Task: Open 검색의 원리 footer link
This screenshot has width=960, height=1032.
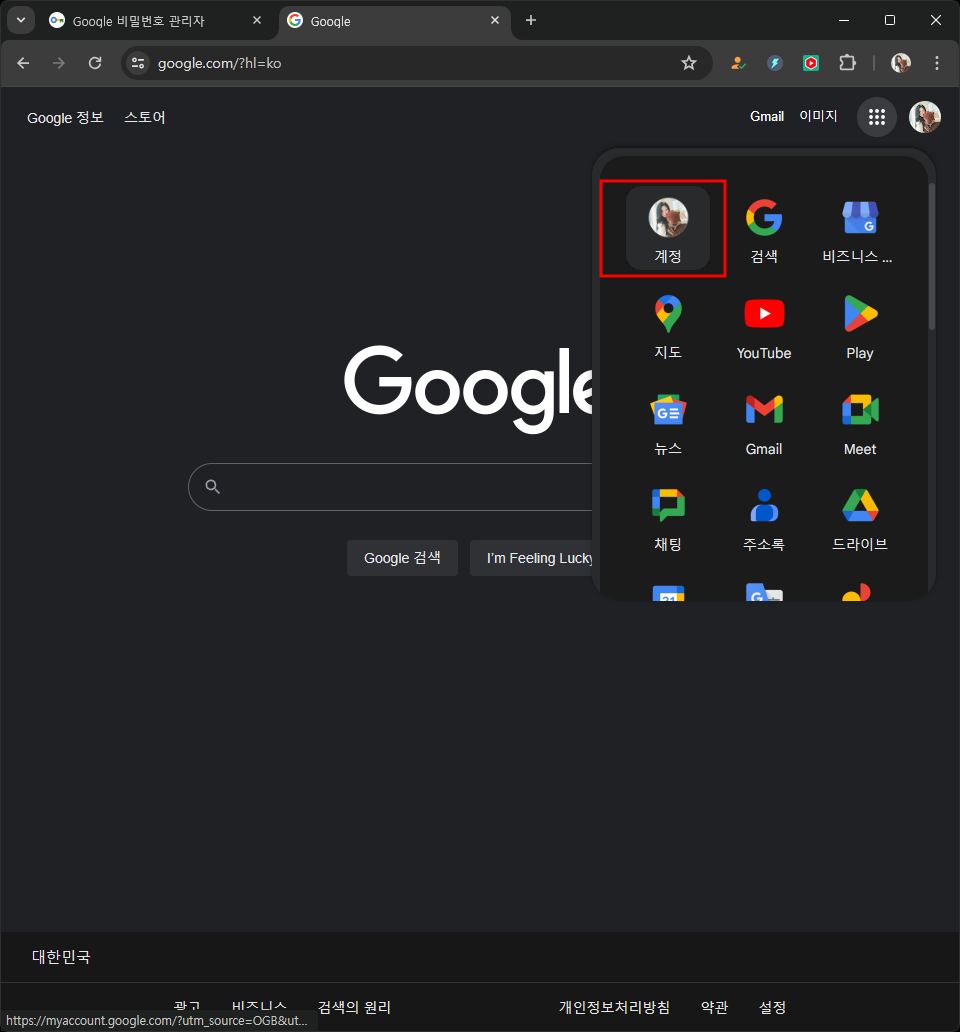Action: [354, 1007]
